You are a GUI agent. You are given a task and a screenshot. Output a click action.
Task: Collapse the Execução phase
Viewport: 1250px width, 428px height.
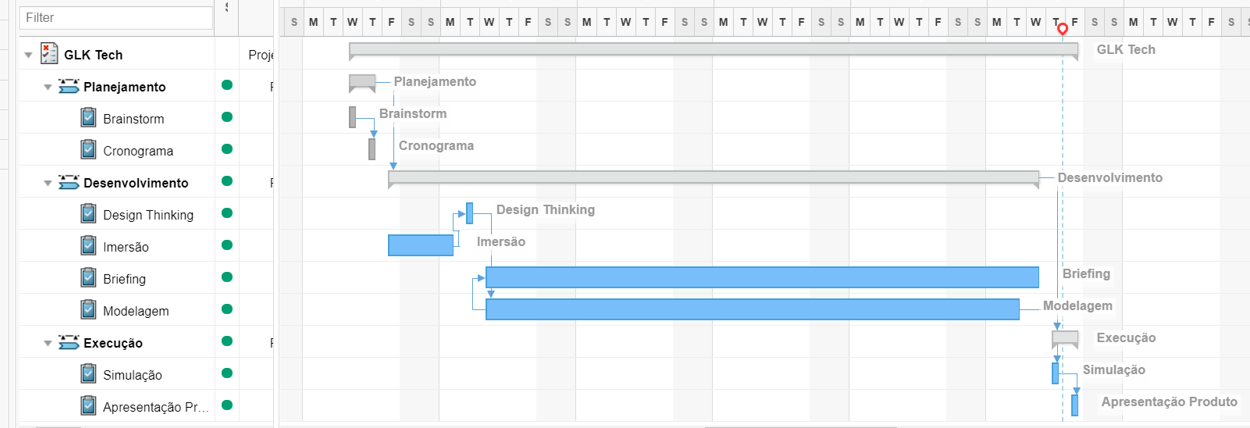point(48,343)
